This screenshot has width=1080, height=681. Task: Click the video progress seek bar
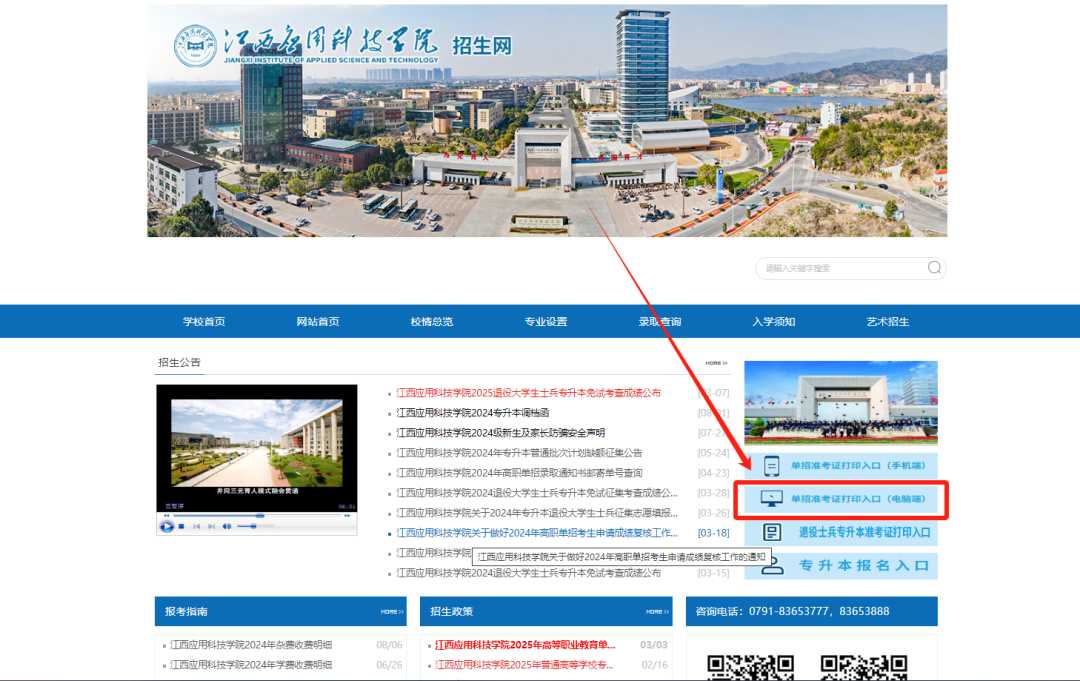click(256, 515)
